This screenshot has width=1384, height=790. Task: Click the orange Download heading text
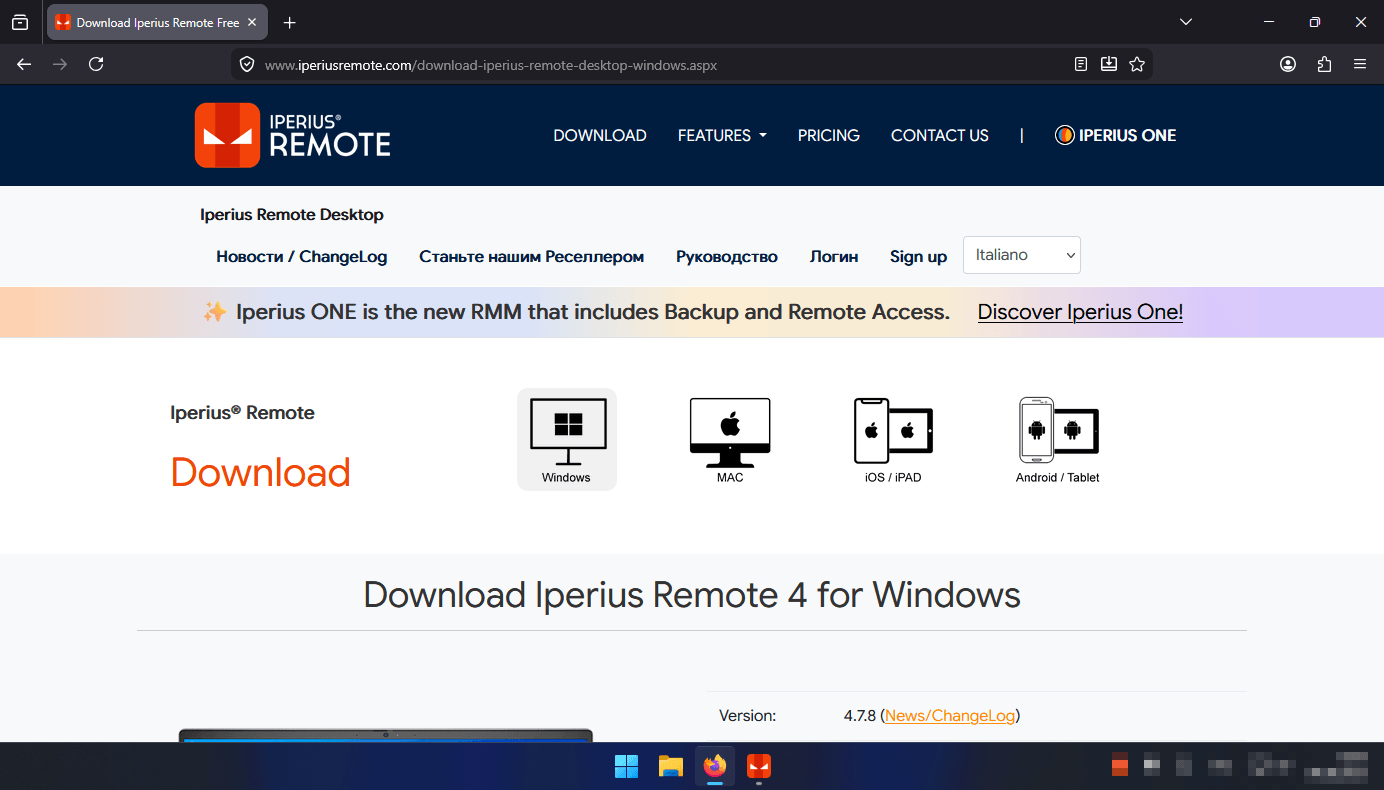pos(261,472)
